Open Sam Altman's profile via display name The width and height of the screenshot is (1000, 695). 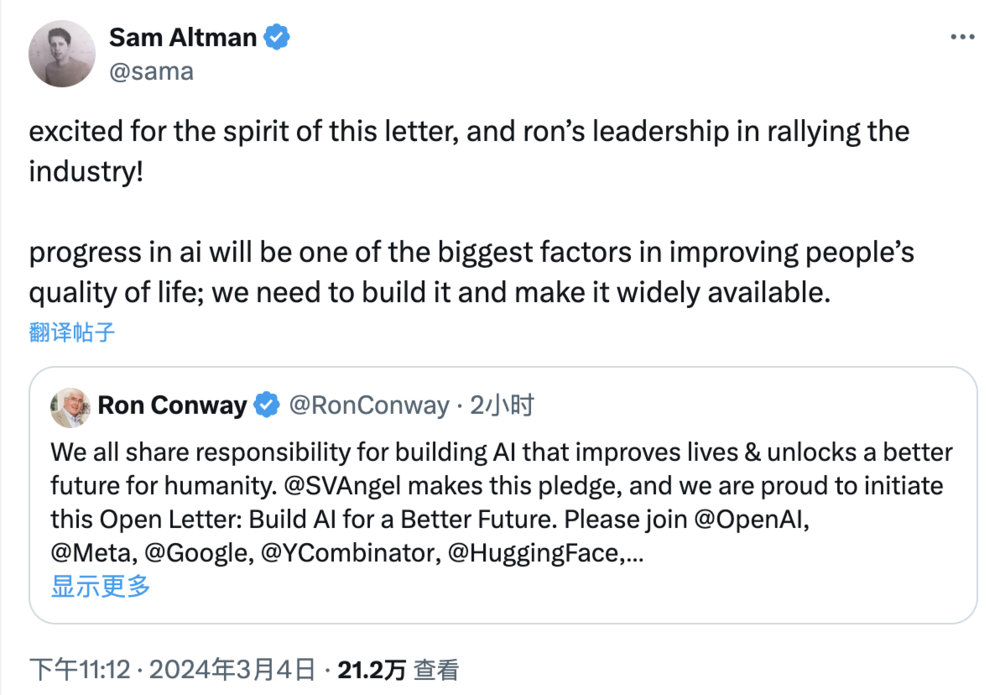click(x=183, y=38)
